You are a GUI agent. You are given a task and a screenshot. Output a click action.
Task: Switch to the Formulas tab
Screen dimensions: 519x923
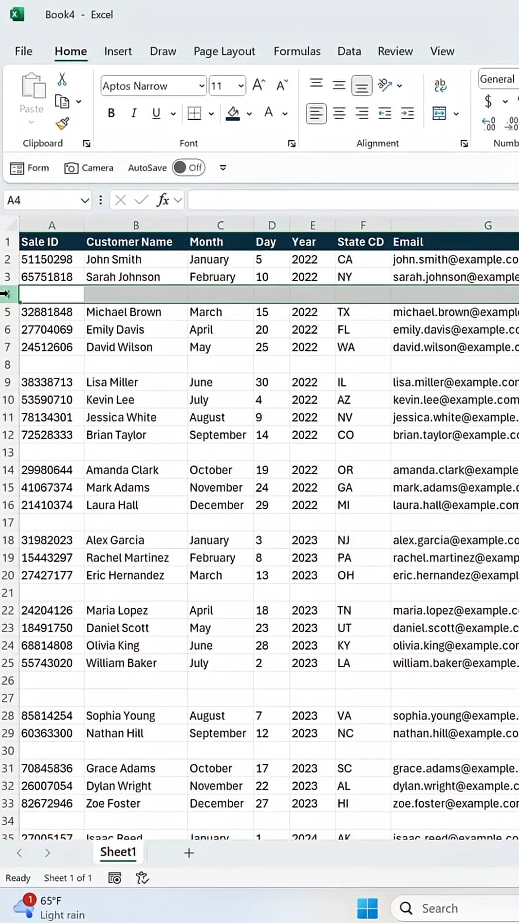(x=297, y=51)
